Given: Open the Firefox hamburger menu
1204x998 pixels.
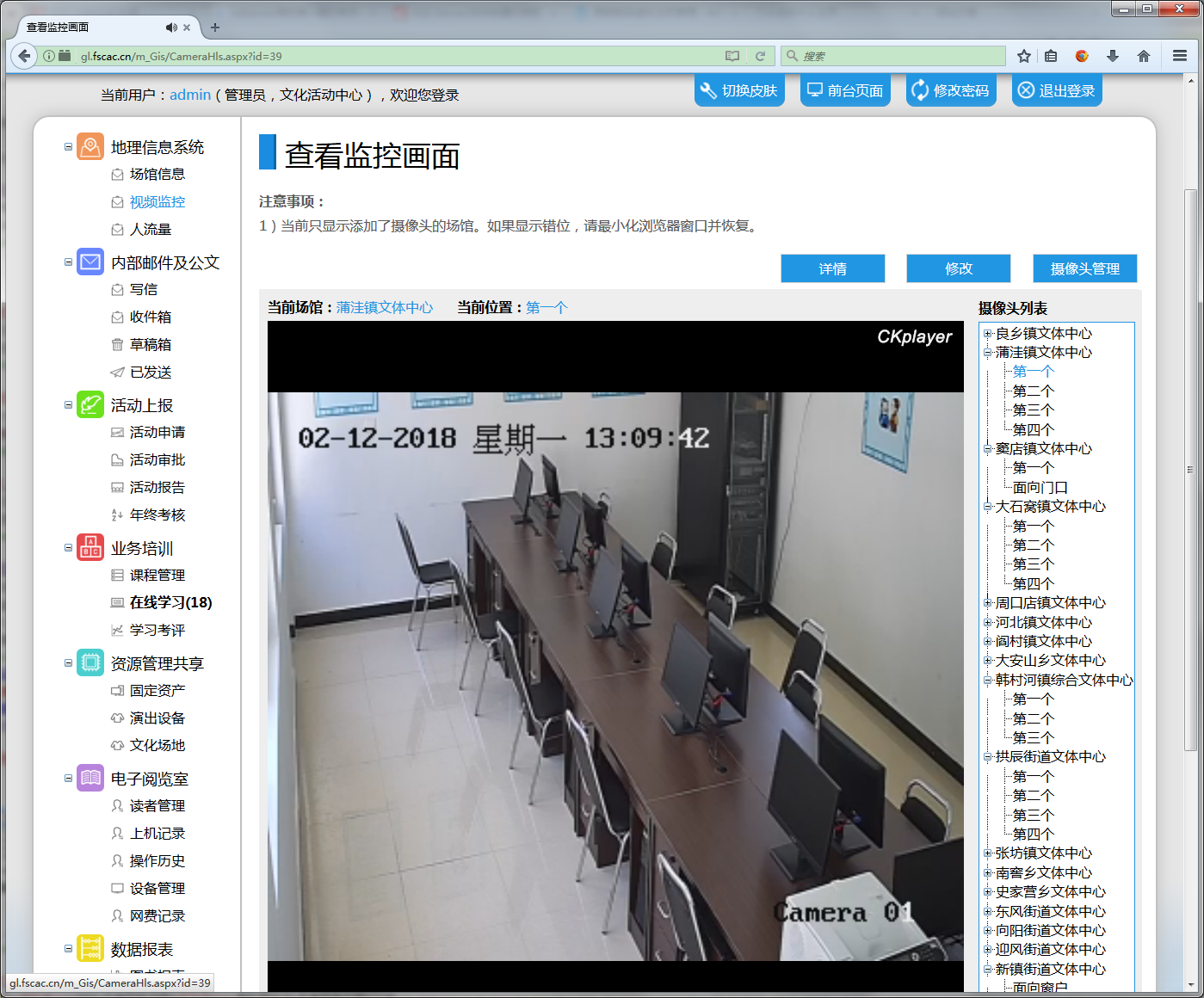Looking at the screenshot, I should (x=1180, y=56).
